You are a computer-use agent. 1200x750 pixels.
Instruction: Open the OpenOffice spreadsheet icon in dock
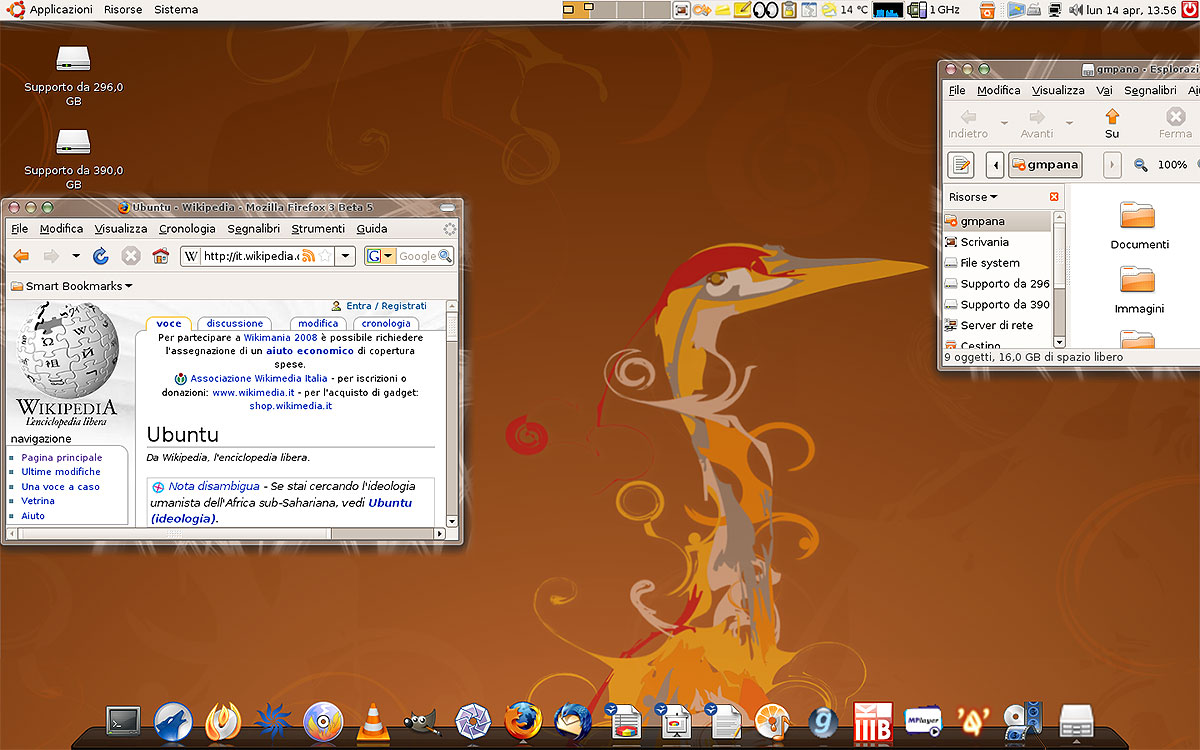click(624, 721)
